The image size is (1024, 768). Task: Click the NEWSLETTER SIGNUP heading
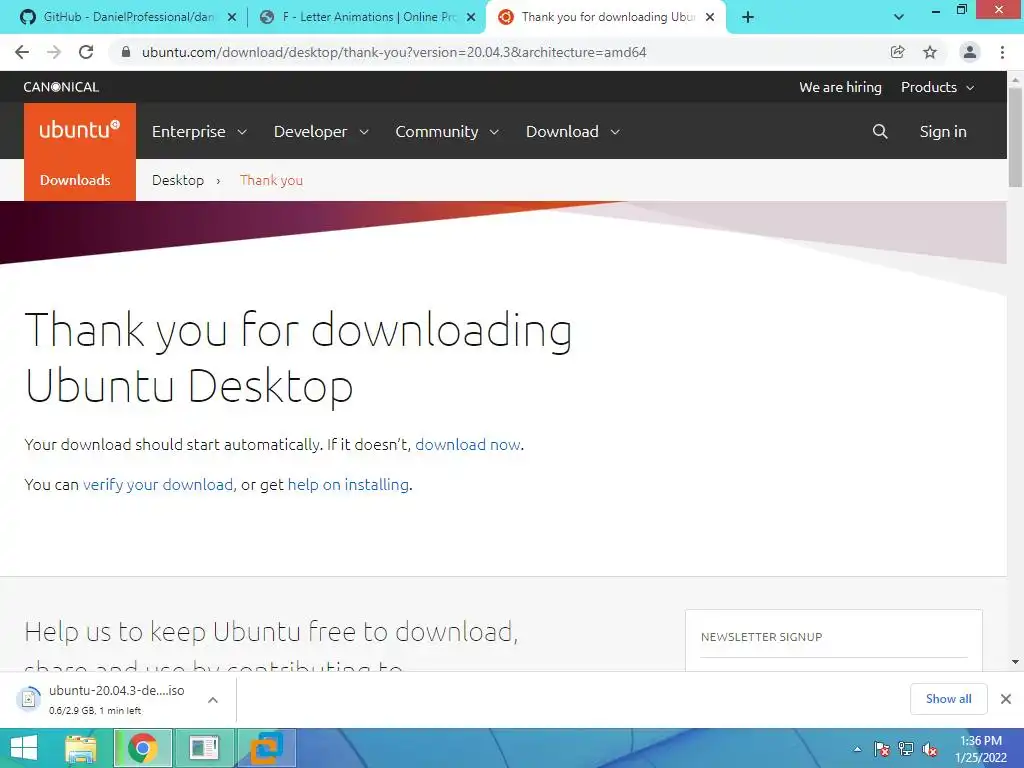point(761,637)
